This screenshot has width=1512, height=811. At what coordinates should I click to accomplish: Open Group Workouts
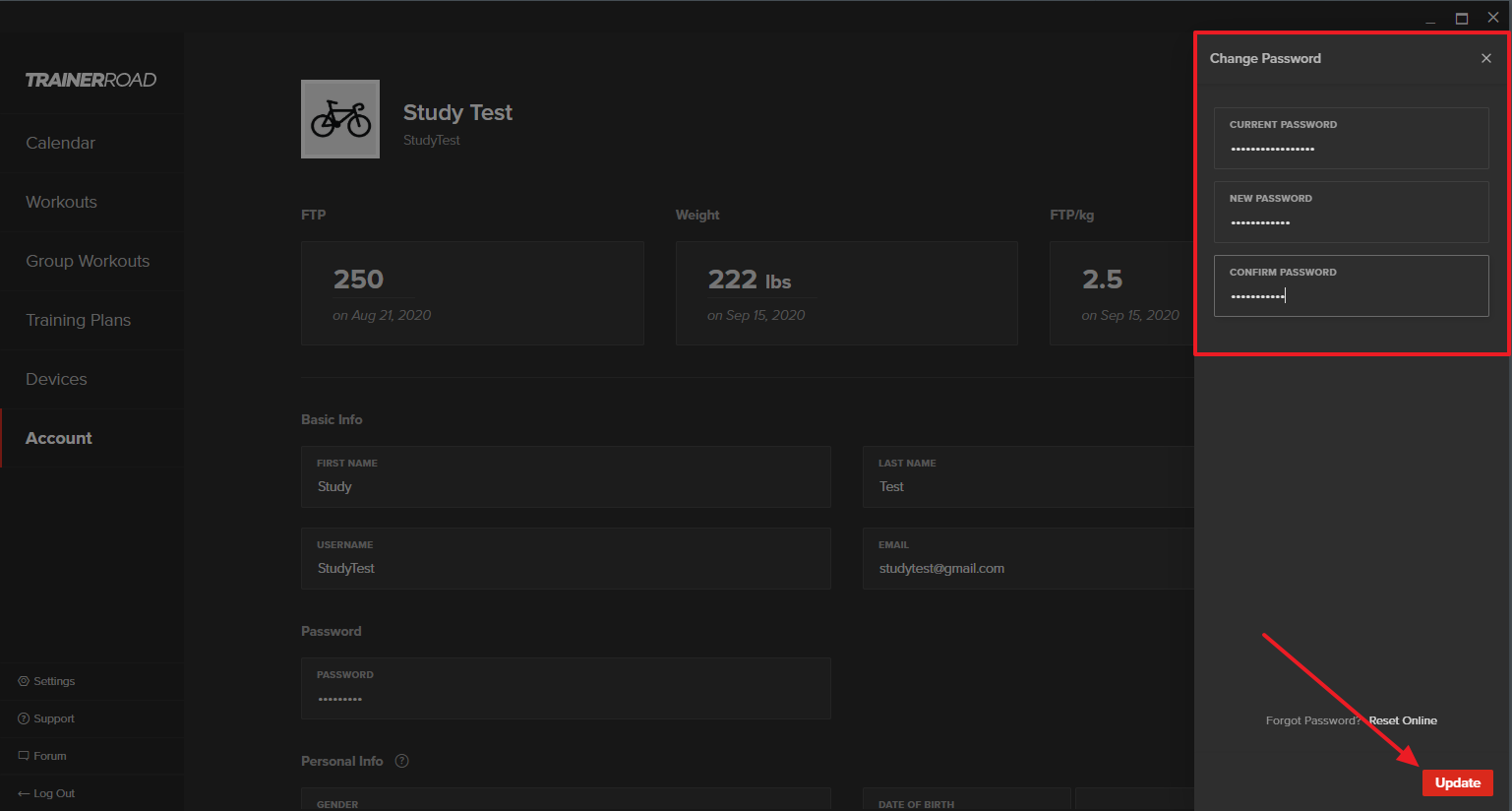click(91, 261)
